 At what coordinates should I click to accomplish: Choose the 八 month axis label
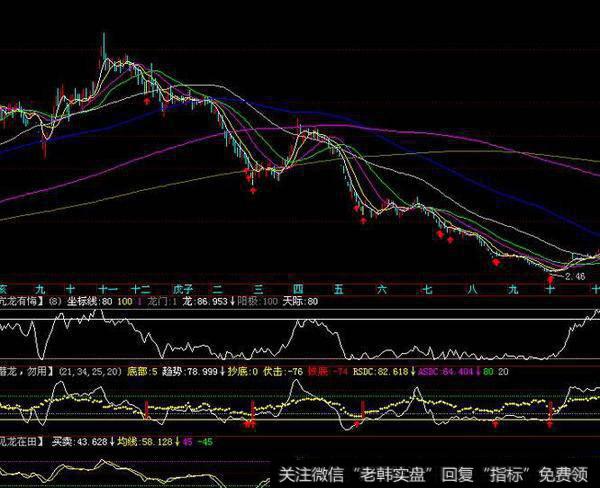471,288
